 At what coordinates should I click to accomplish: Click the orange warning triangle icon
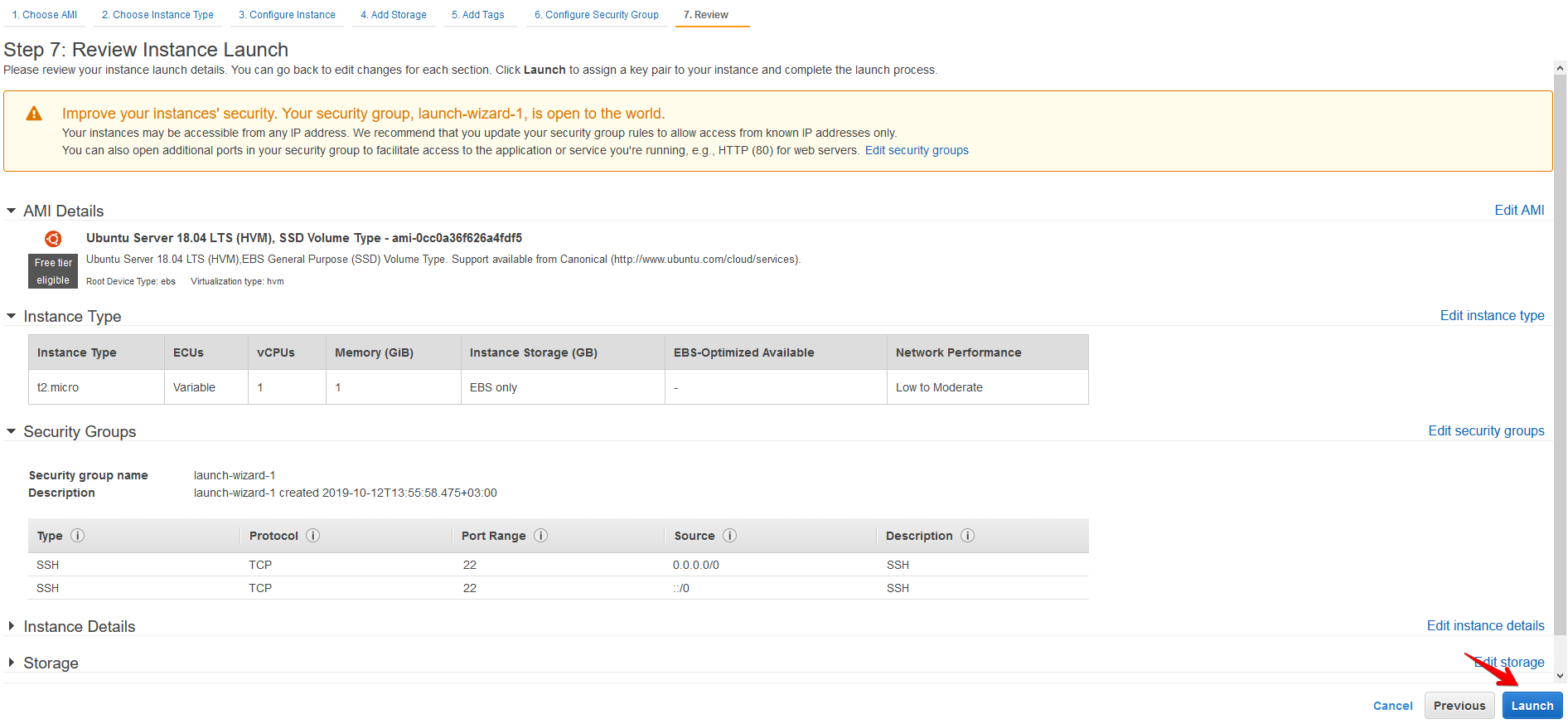[x=34, y=114]
